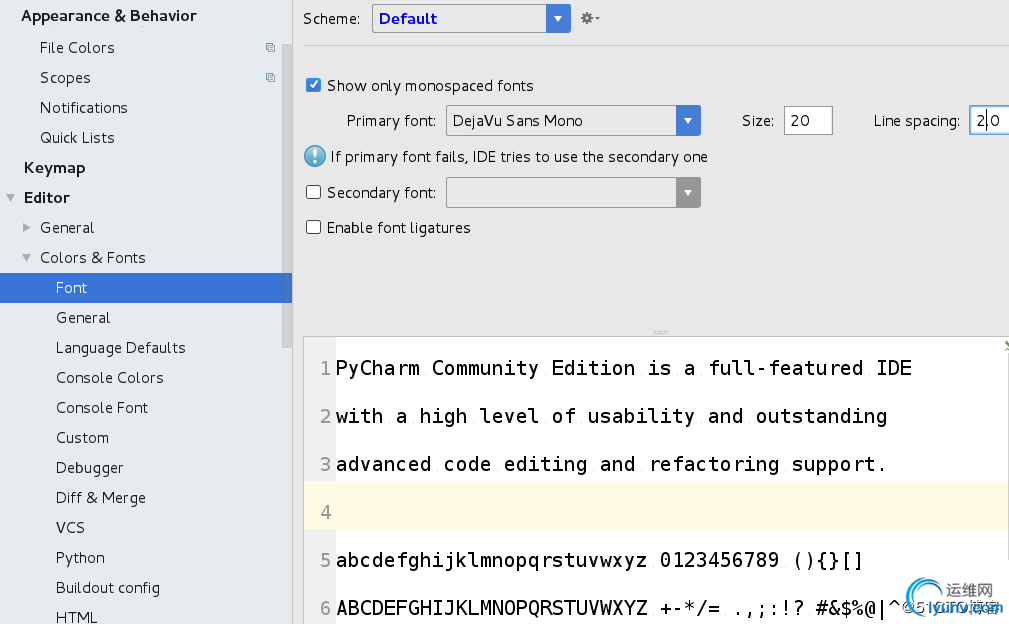
Task: Click the font Size input field
Action: pos(808,121)
